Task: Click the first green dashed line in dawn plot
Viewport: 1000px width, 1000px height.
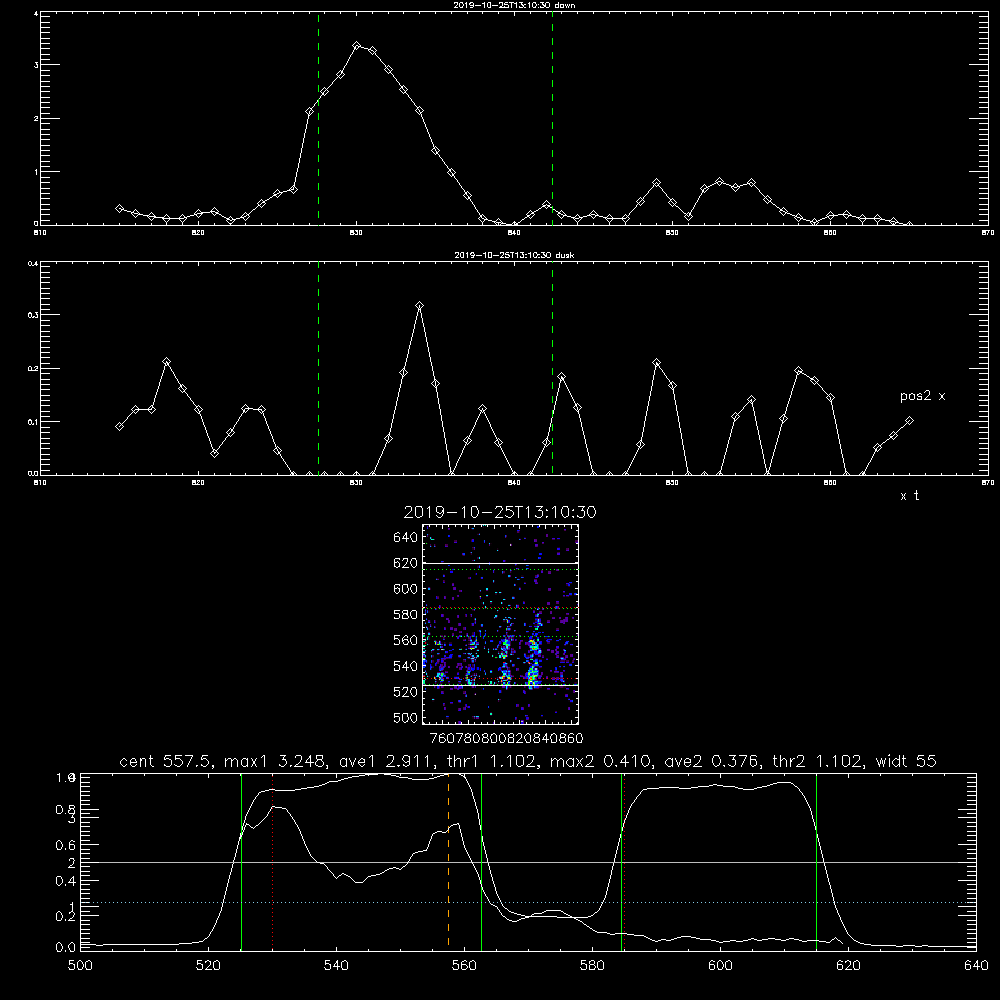Action: (x=318, y=118)
